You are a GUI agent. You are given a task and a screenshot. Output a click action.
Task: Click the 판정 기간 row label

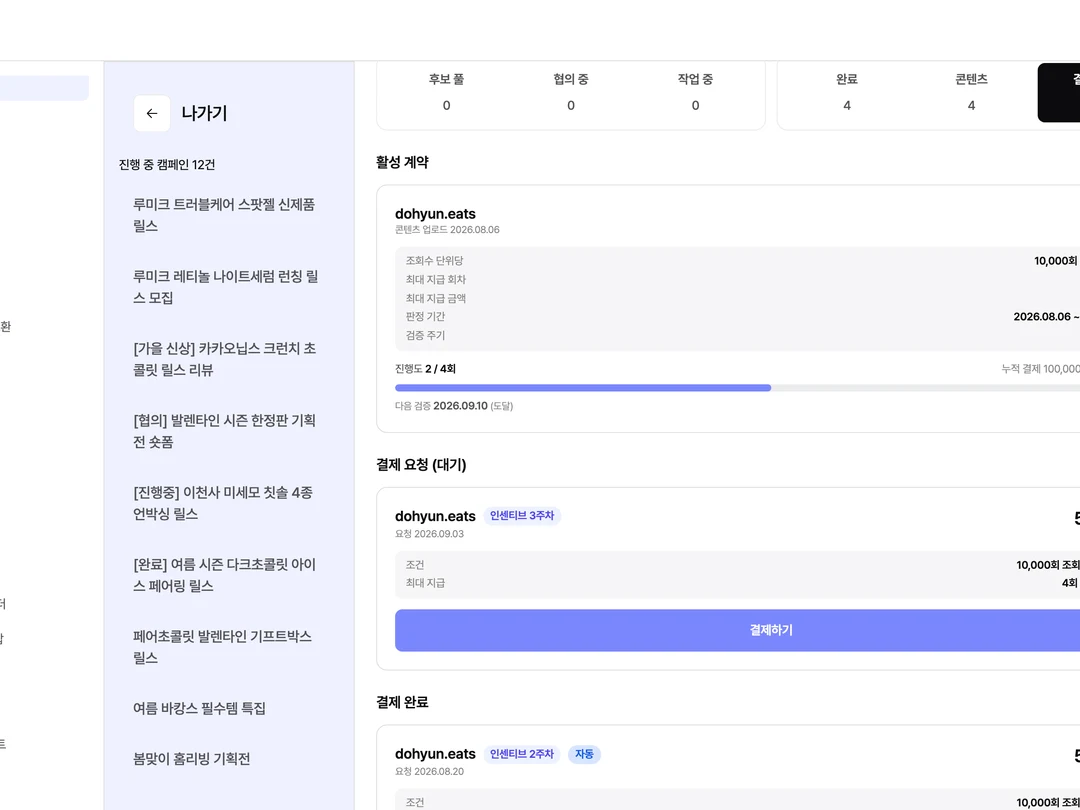point(426,317)
